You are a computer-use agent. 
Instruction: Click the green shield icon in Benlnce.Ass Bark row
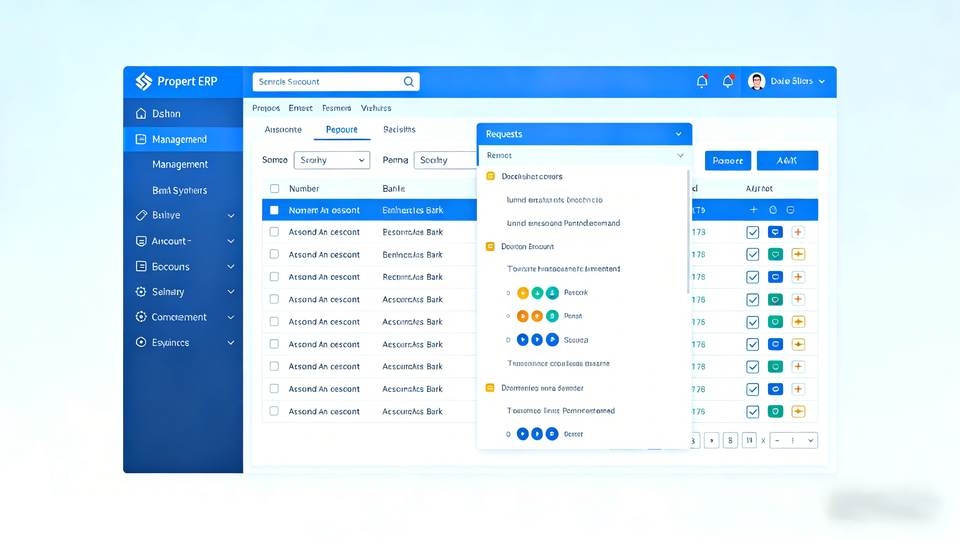[775, 254]
